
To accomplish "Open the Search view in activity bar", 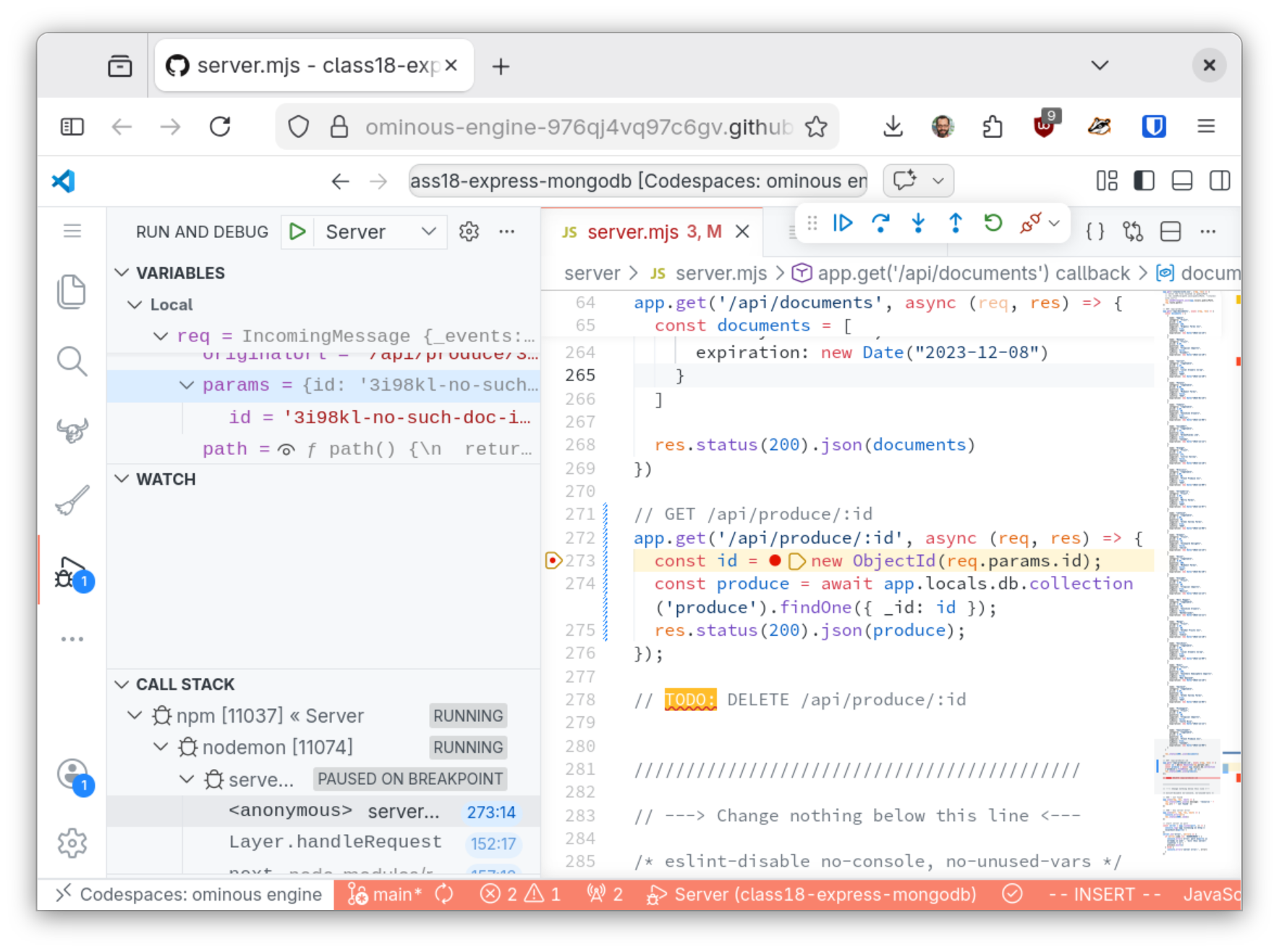I will [x=72, y=361].
